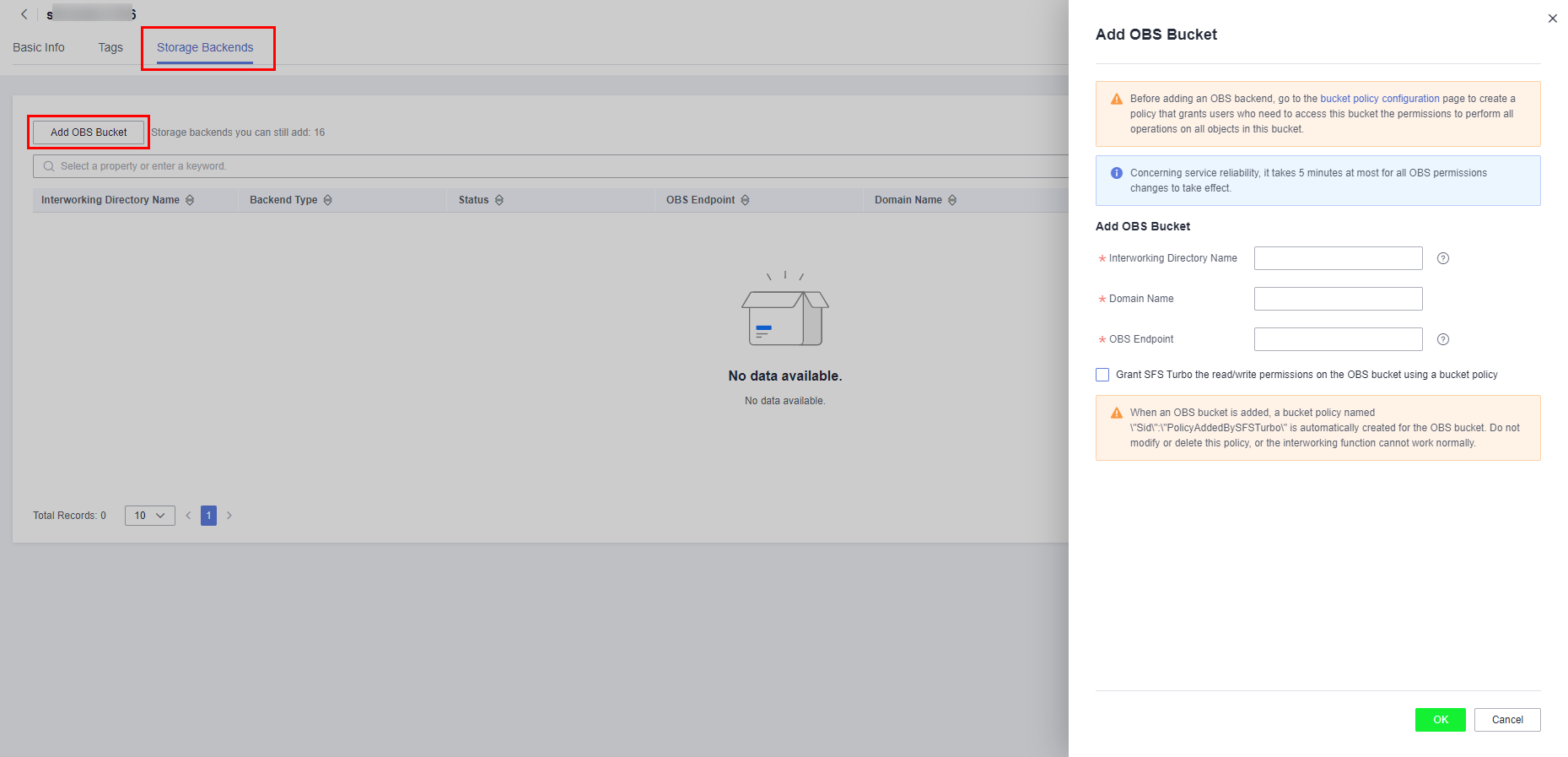This screenshot has height=757, width=1568.
Task: Close the Add OBS Bucket panel
Action: (1552, 19)
